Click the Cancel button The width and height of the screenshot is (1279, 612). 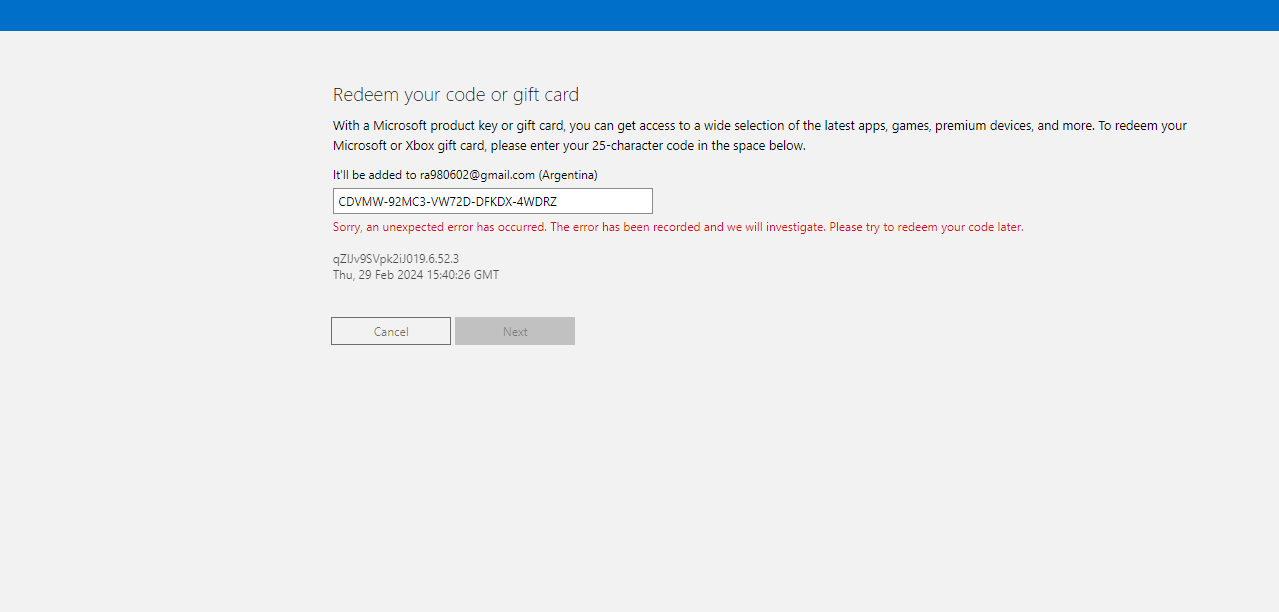point(391,331)
